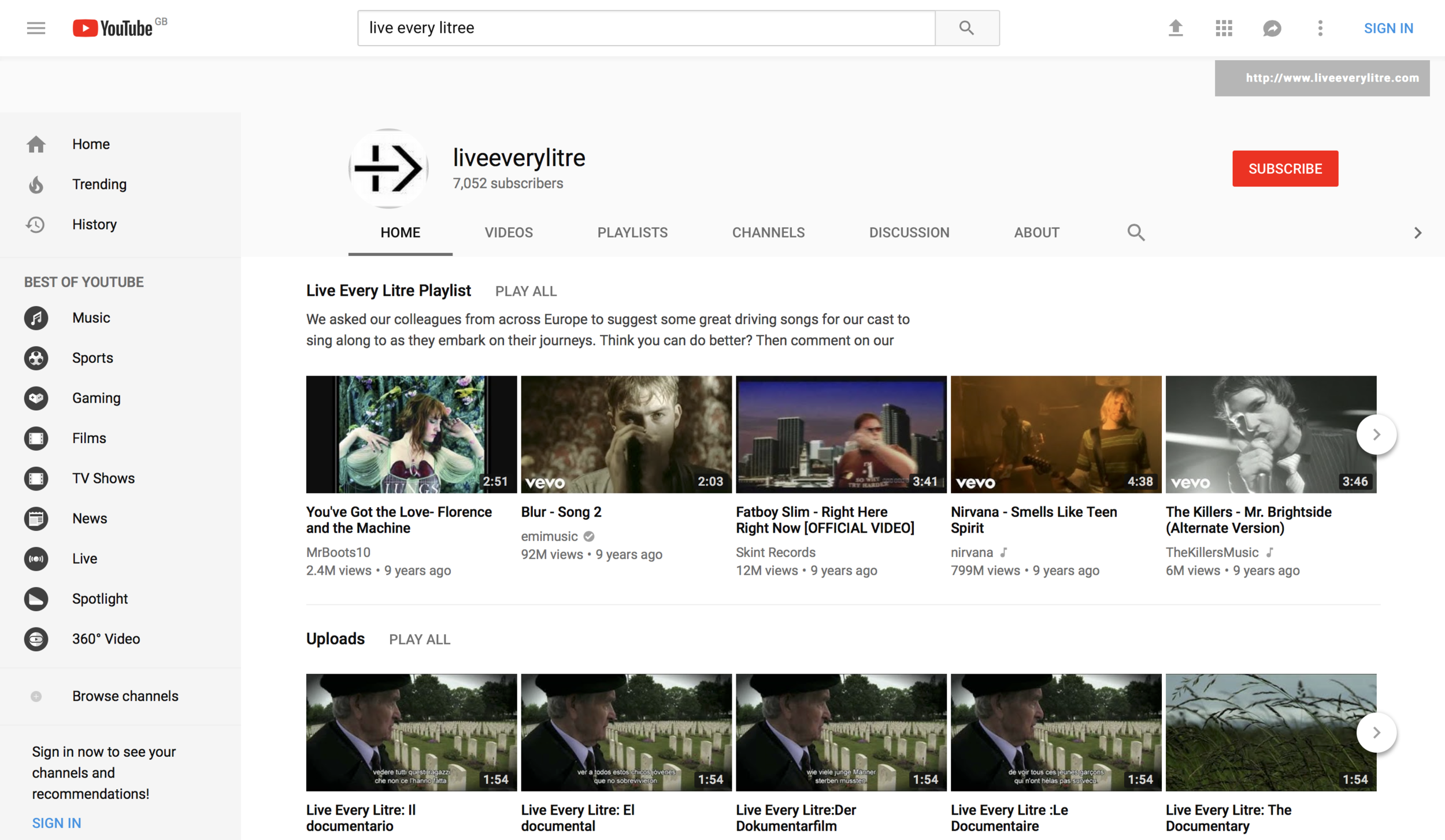Click PLAY ALL for Uploads
This screenshot has height=840, width=1445.
coord(420,640)
